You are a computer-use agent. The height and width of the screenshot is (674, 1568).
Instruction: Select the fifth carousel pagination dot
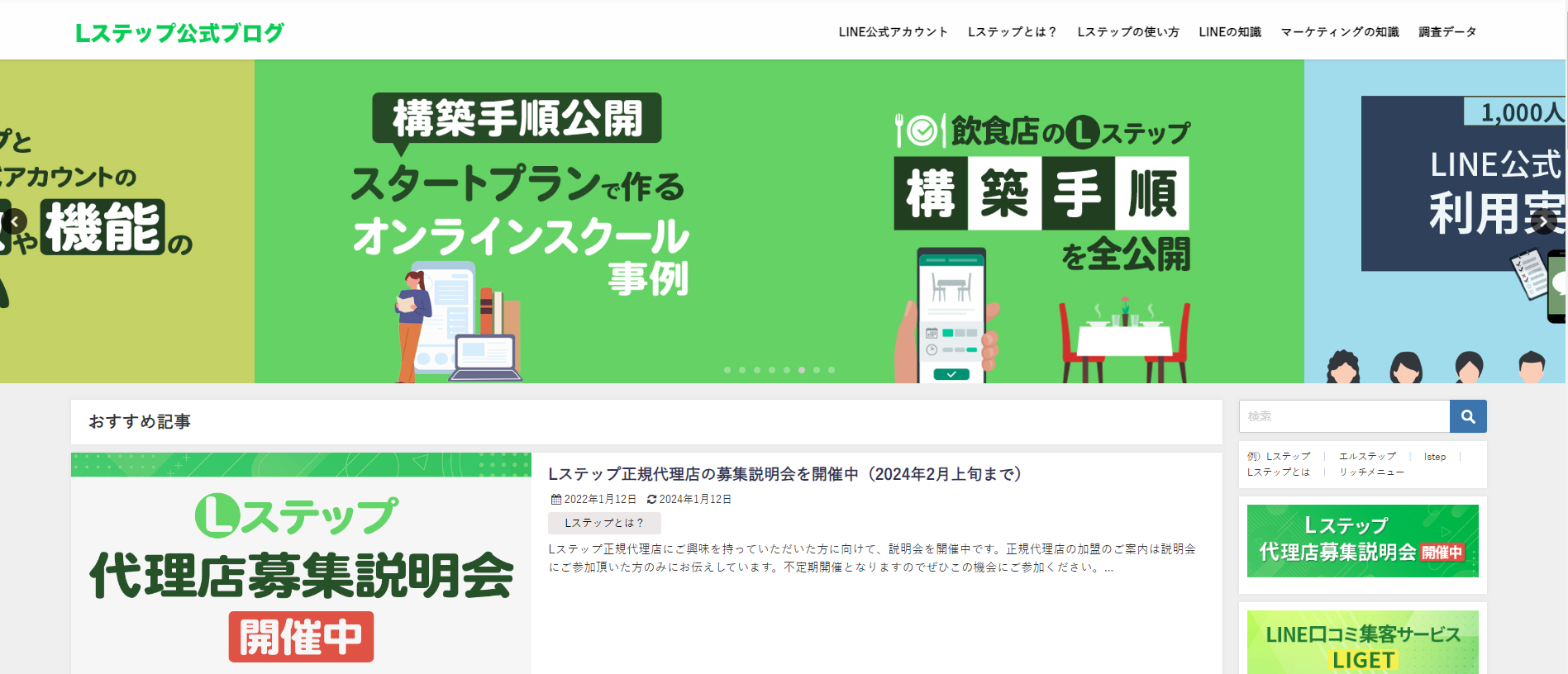tap(787, 370)
